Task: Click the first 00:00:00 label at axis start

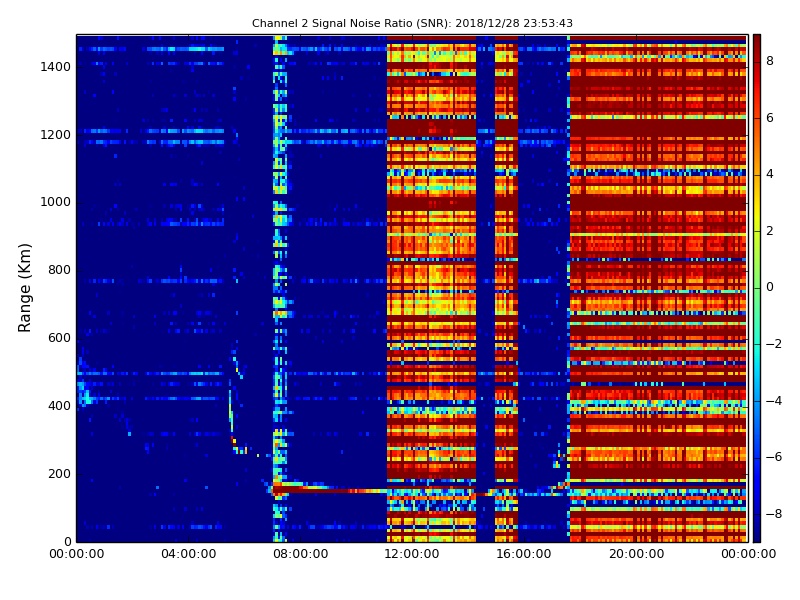Action: 77,554
